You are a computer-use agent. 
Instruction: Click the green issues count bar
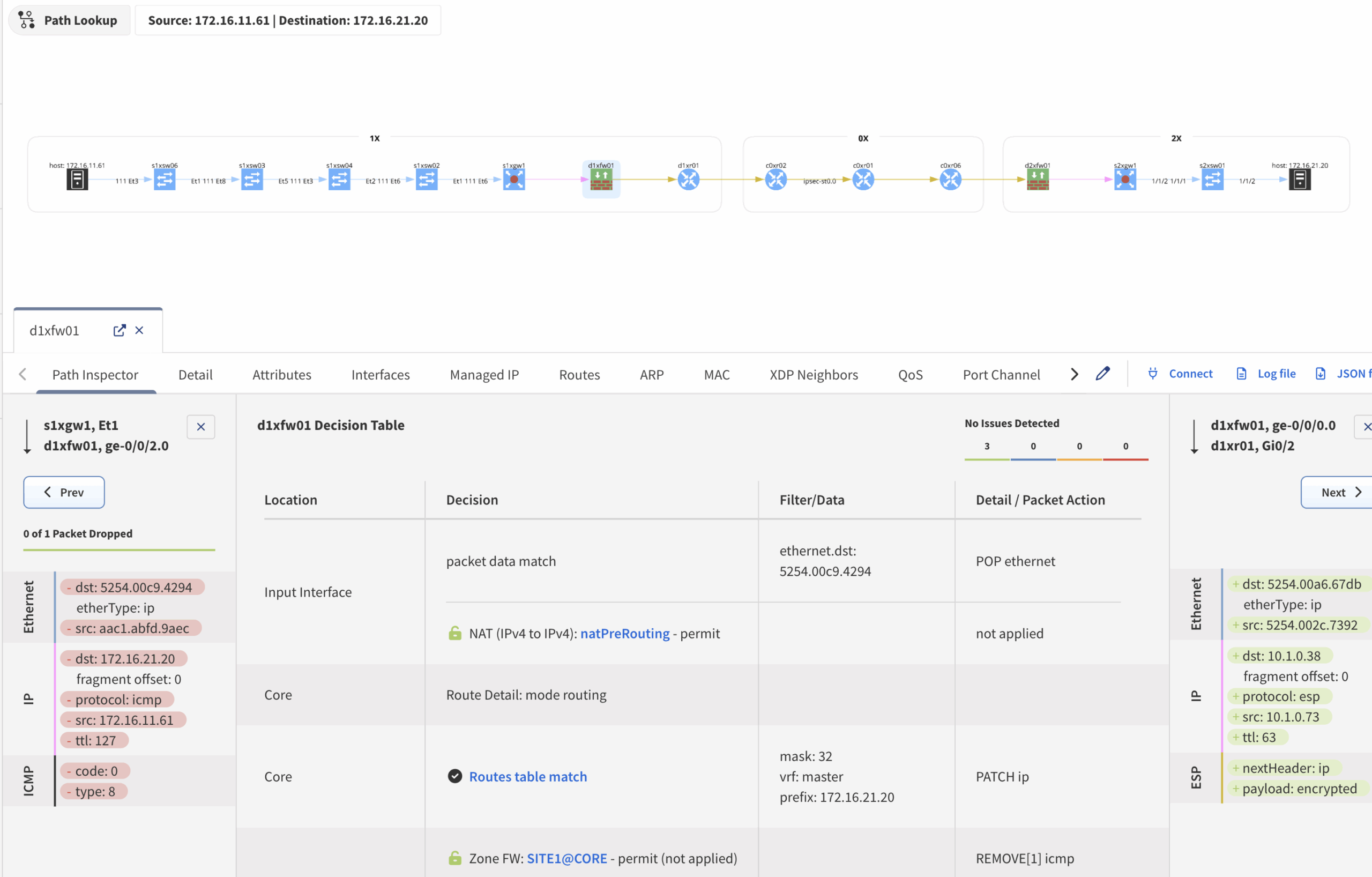987,458
